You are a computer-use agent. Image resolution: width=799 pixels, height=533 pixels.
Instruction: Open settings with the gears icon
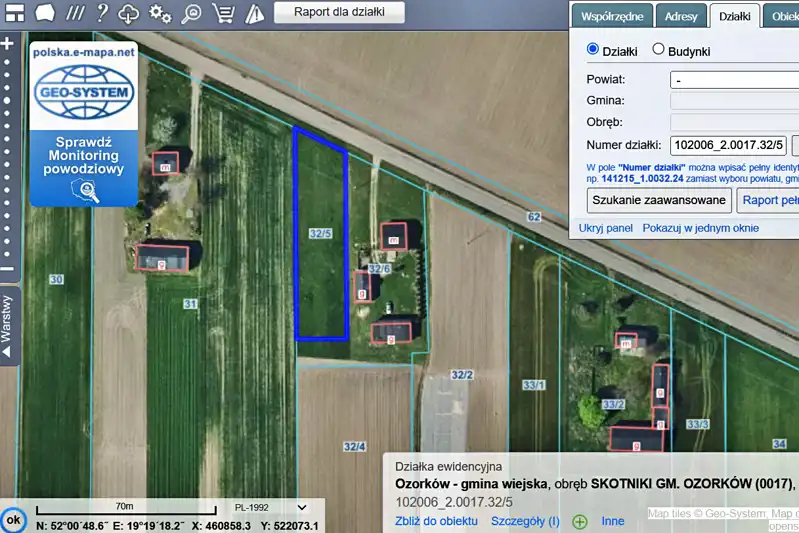click(160, 13)
